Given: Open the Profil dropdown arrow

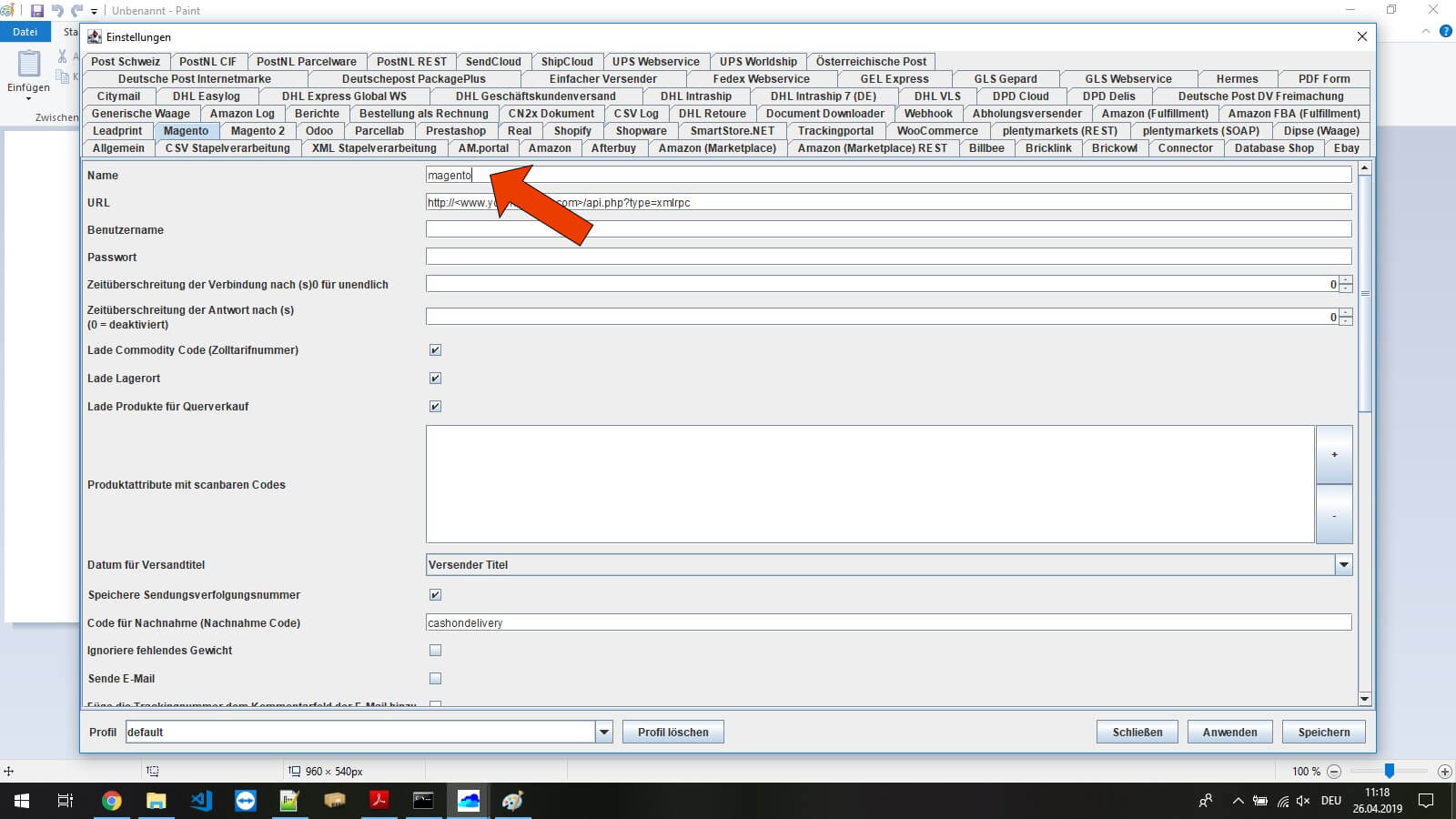Looking at the screenshot, I should tap(603, 733).
